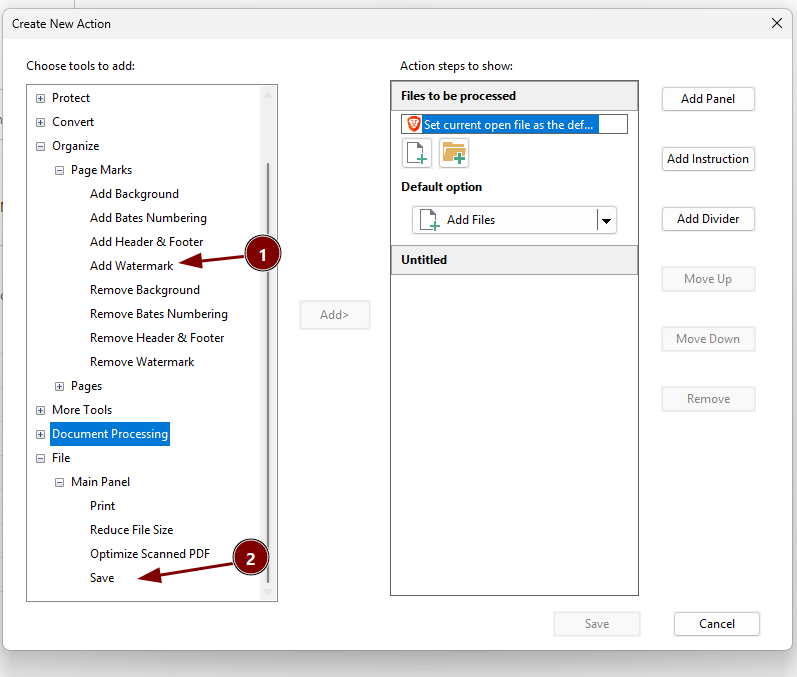The height and width of the screenshot is (677, 797).
Task: Select the Files to be processed header
Action: coord(514,96)
